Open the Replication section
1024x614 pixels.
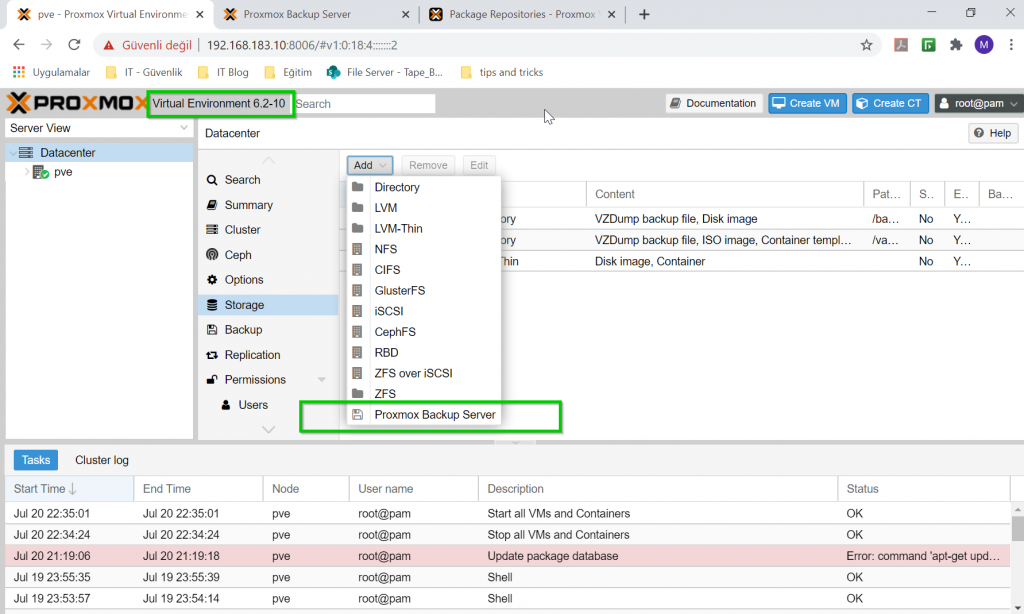pyautogui.click(x=268, y=355)
